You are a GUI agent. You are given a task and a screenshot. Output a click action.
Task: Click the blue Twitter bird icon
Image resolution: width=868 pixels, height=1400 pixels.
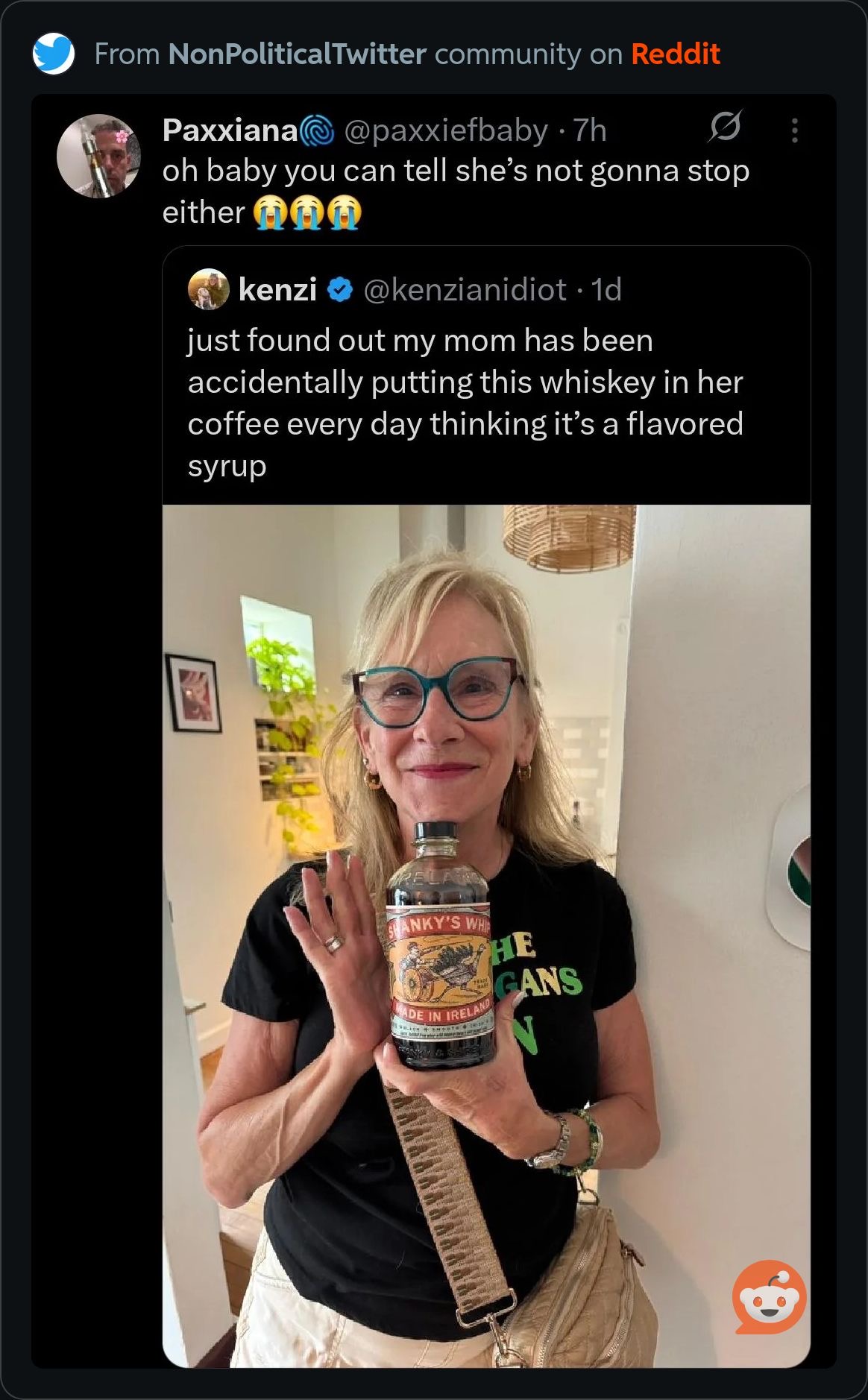[x=53, y=54]
